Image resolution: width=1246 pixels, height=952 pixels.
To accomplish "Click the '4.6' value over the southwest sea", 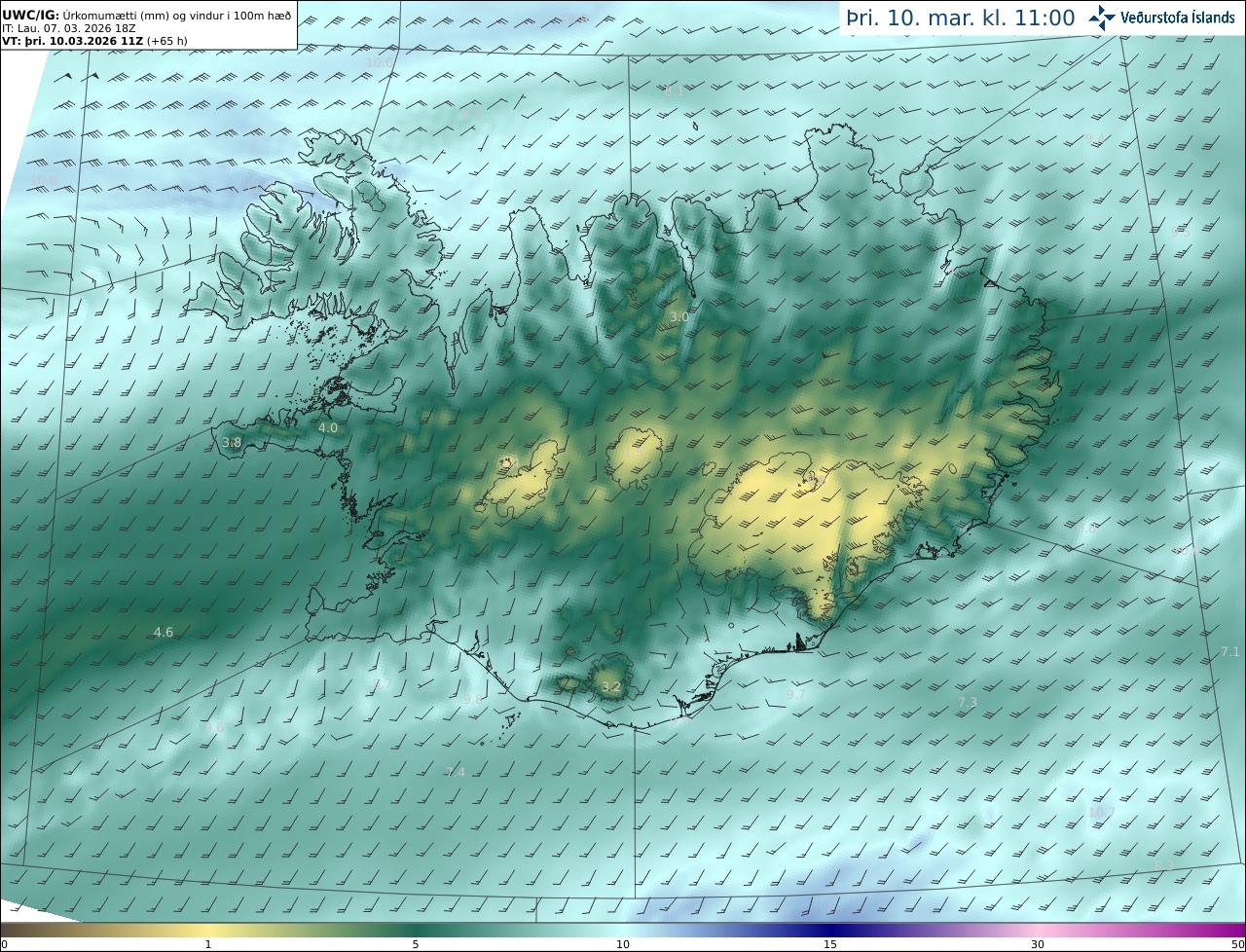I will coord(164,633).
